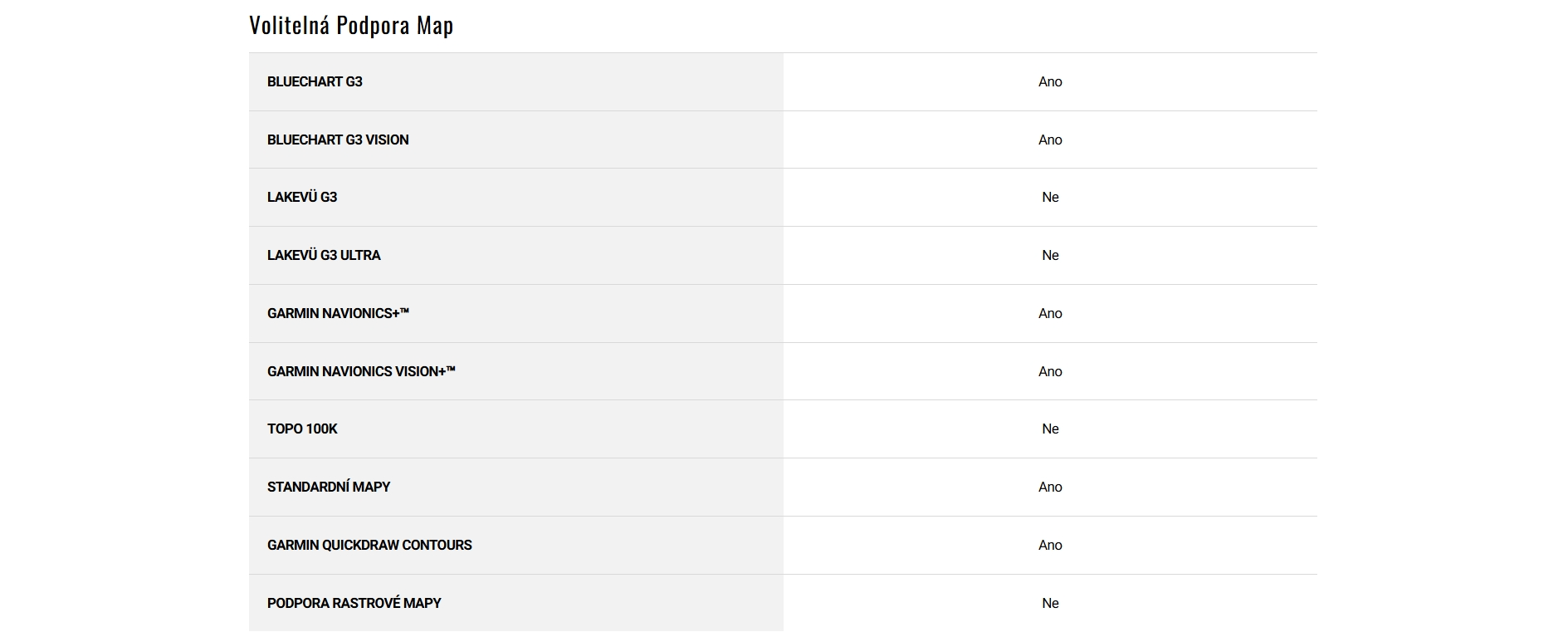Click the Ne value beside TOPO 100K

[x=1050, y=429]
